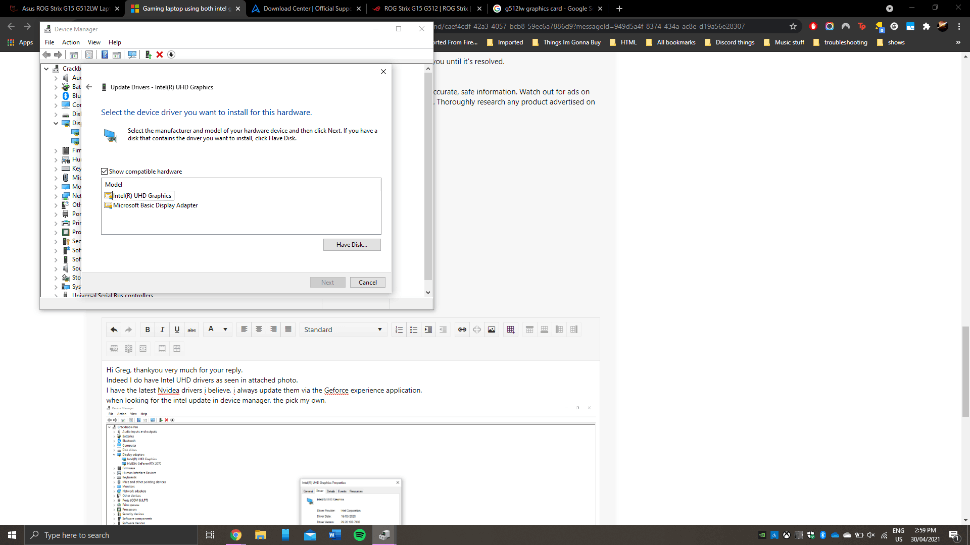Click the attached screenshot in reply

coord(351,465)
